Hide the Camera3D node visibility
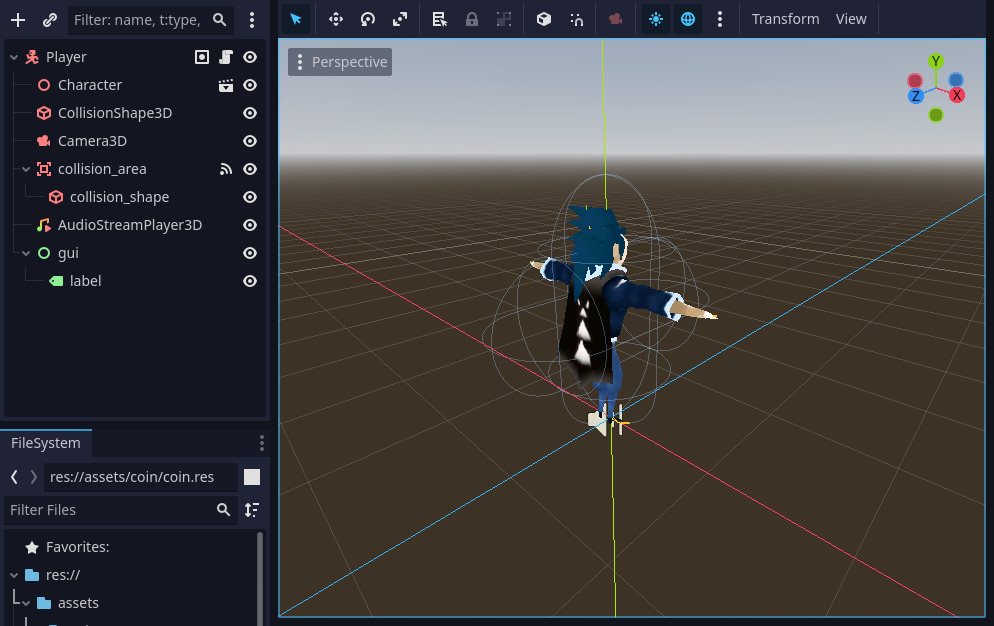The width and height of the screenshot is (994, 626). pos(250,141)
